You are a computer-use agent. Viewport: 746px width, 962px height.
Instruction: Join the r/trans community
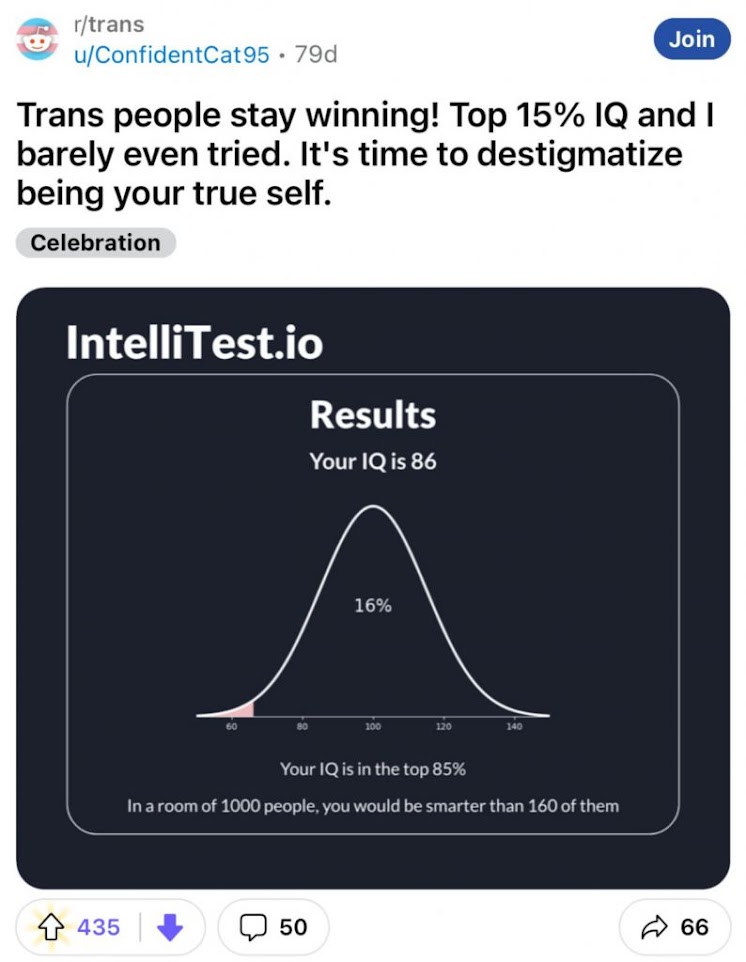point(692,39)
